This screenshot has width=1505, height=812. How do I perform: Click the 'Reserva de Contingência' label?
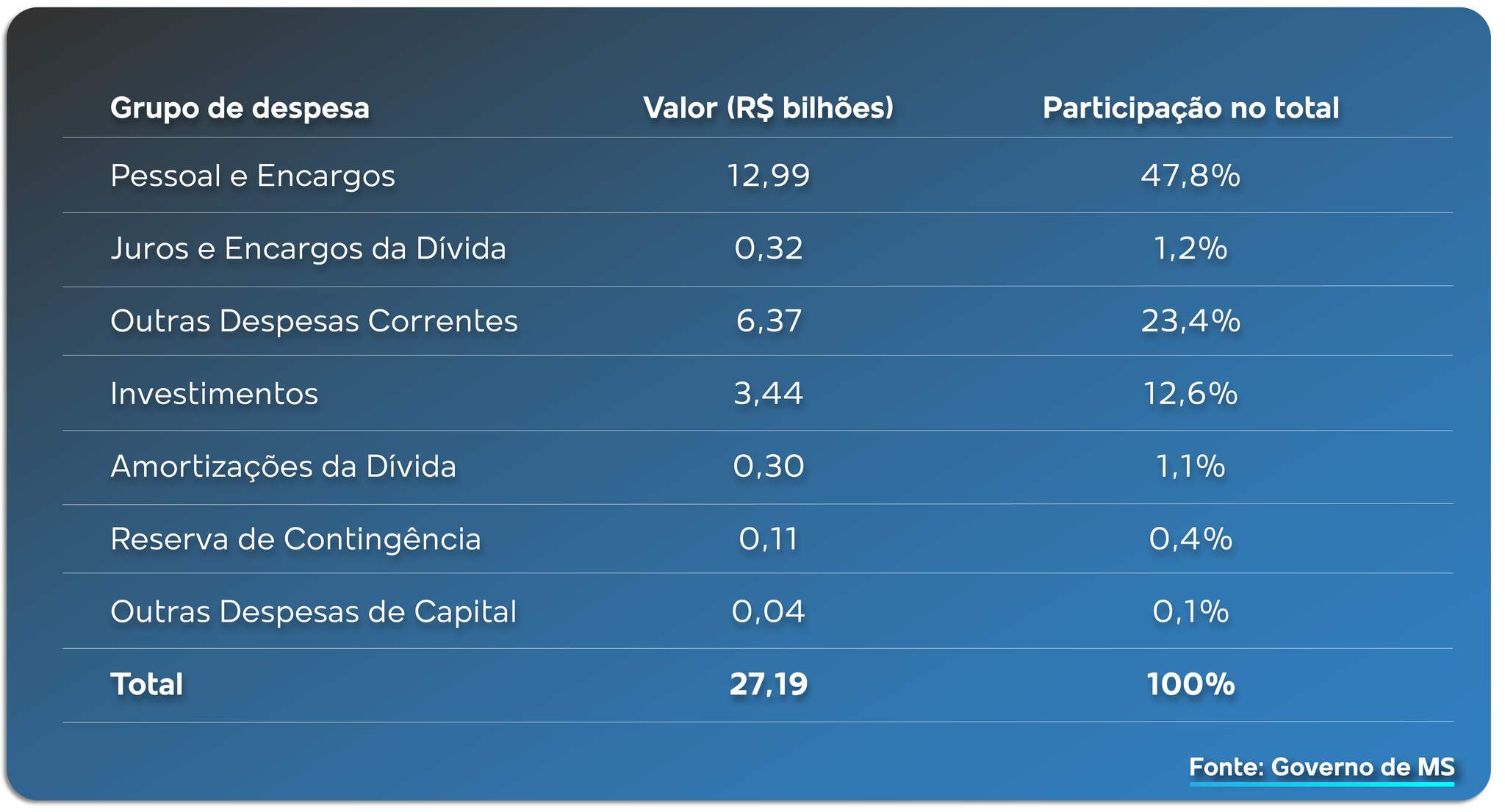295,539
